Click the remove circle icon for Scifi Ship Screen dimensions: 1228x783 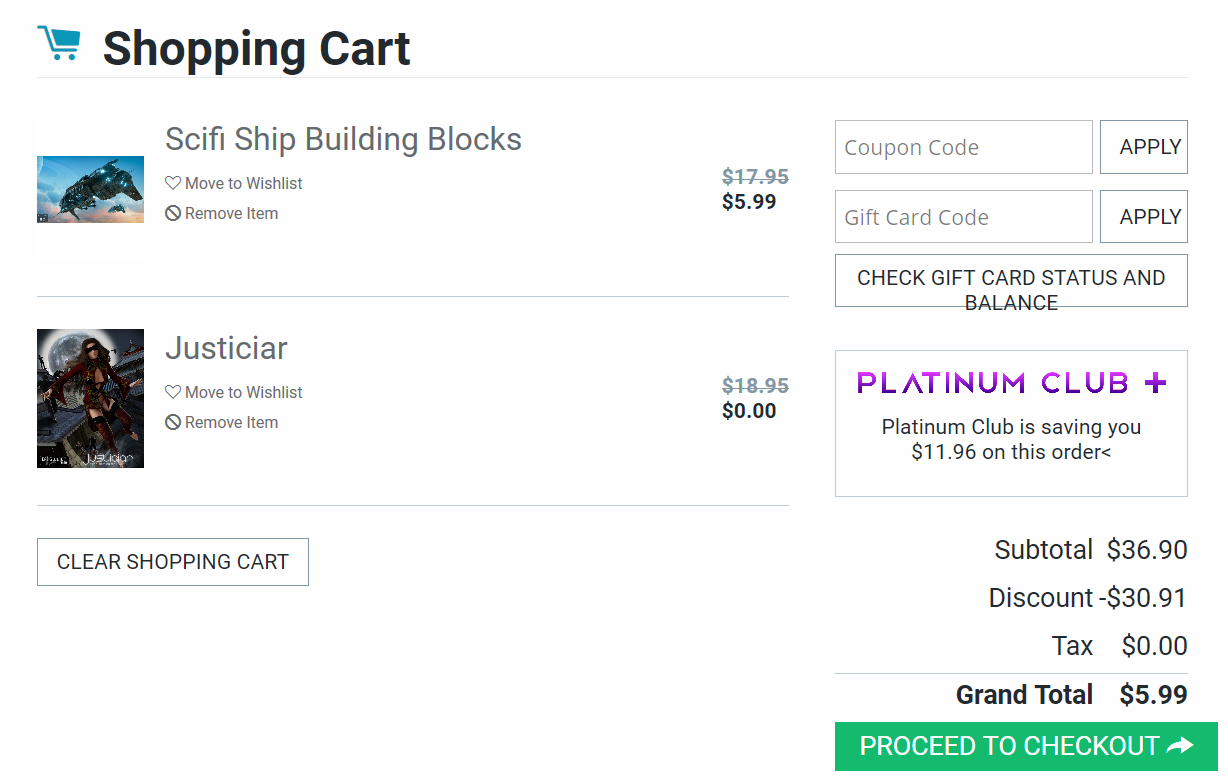tap(173, 213)
